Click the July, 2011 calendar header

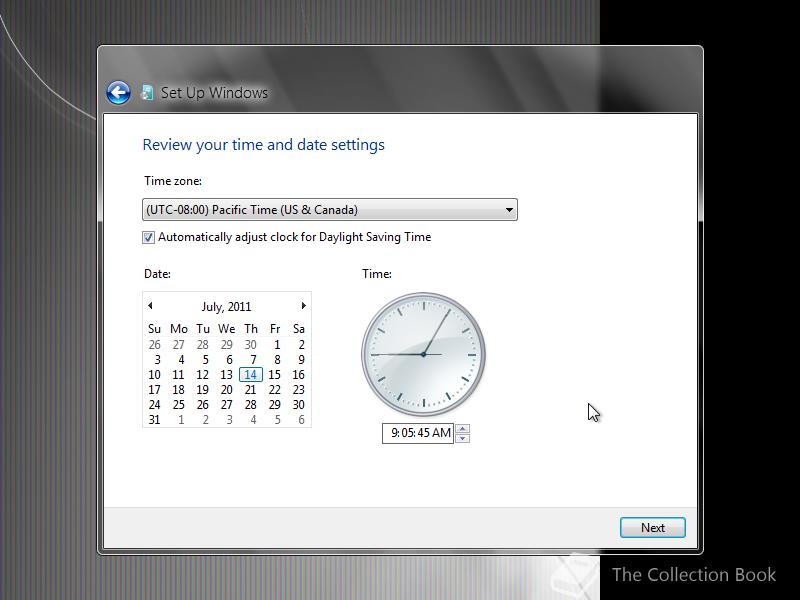[227, 306]
